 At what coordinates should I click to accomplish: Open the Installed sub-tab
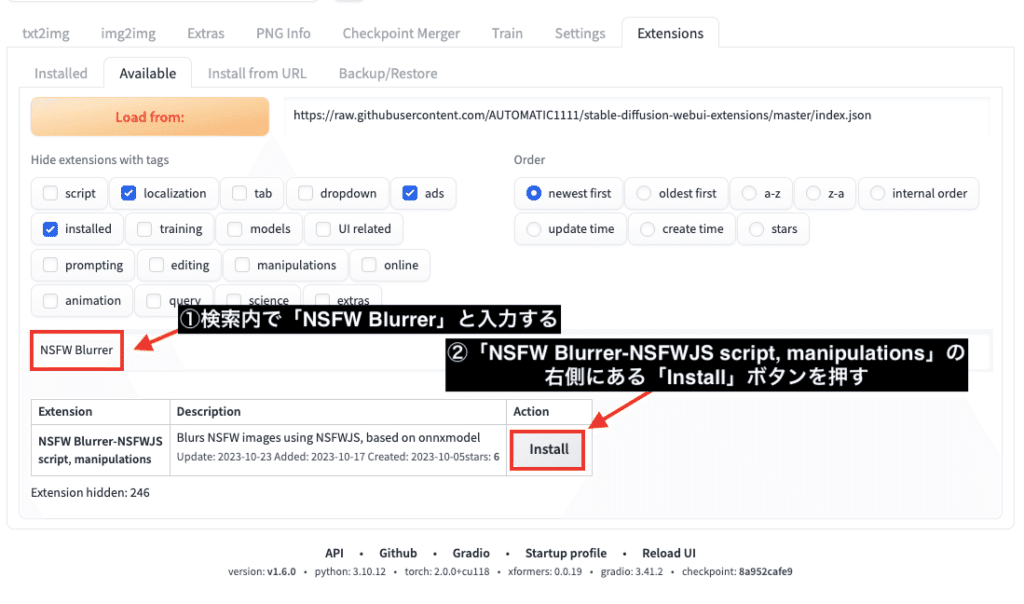tap(61, 72)
